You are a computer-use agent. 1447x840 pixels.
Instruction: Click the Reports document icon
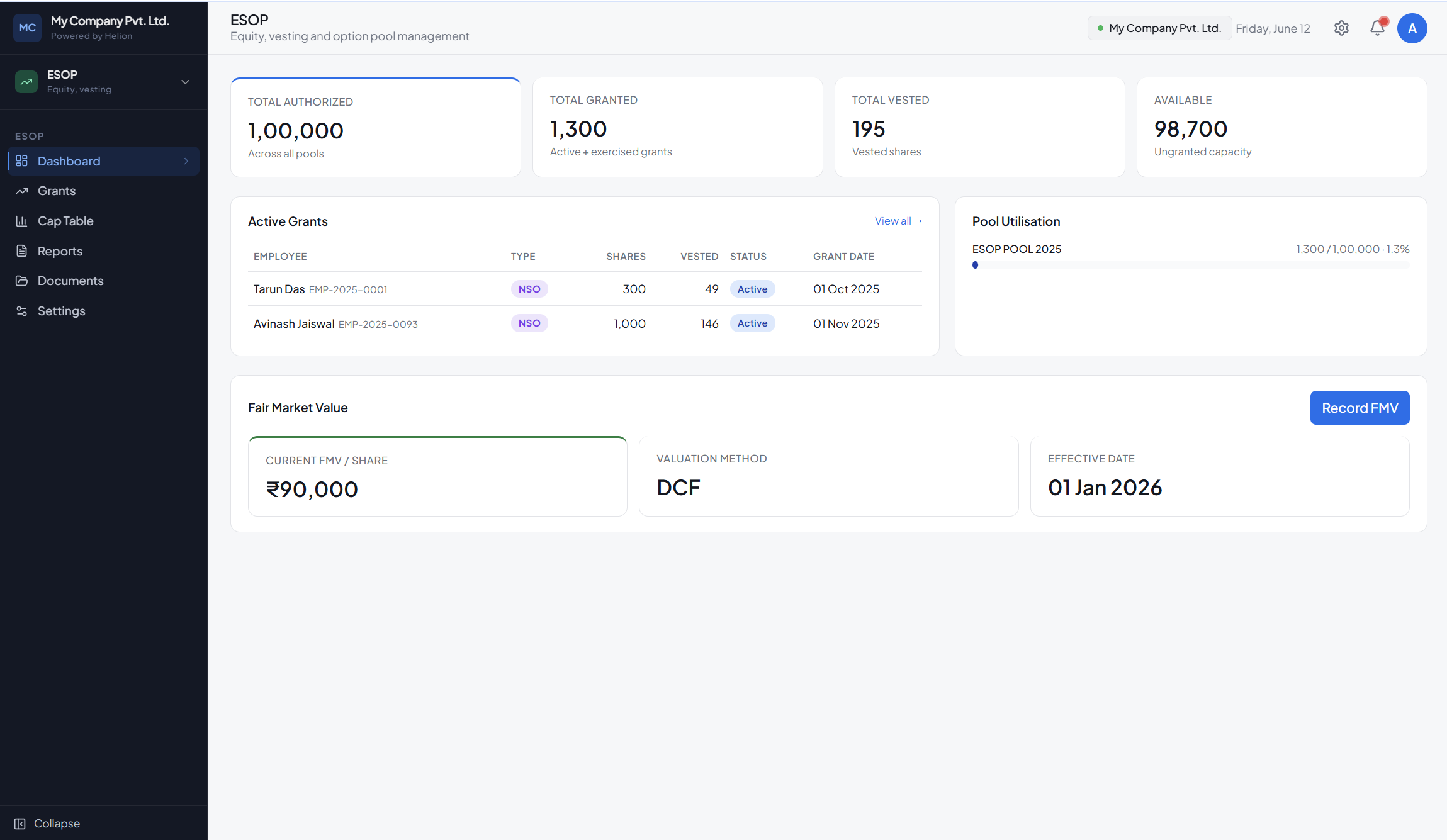(22, 251)
